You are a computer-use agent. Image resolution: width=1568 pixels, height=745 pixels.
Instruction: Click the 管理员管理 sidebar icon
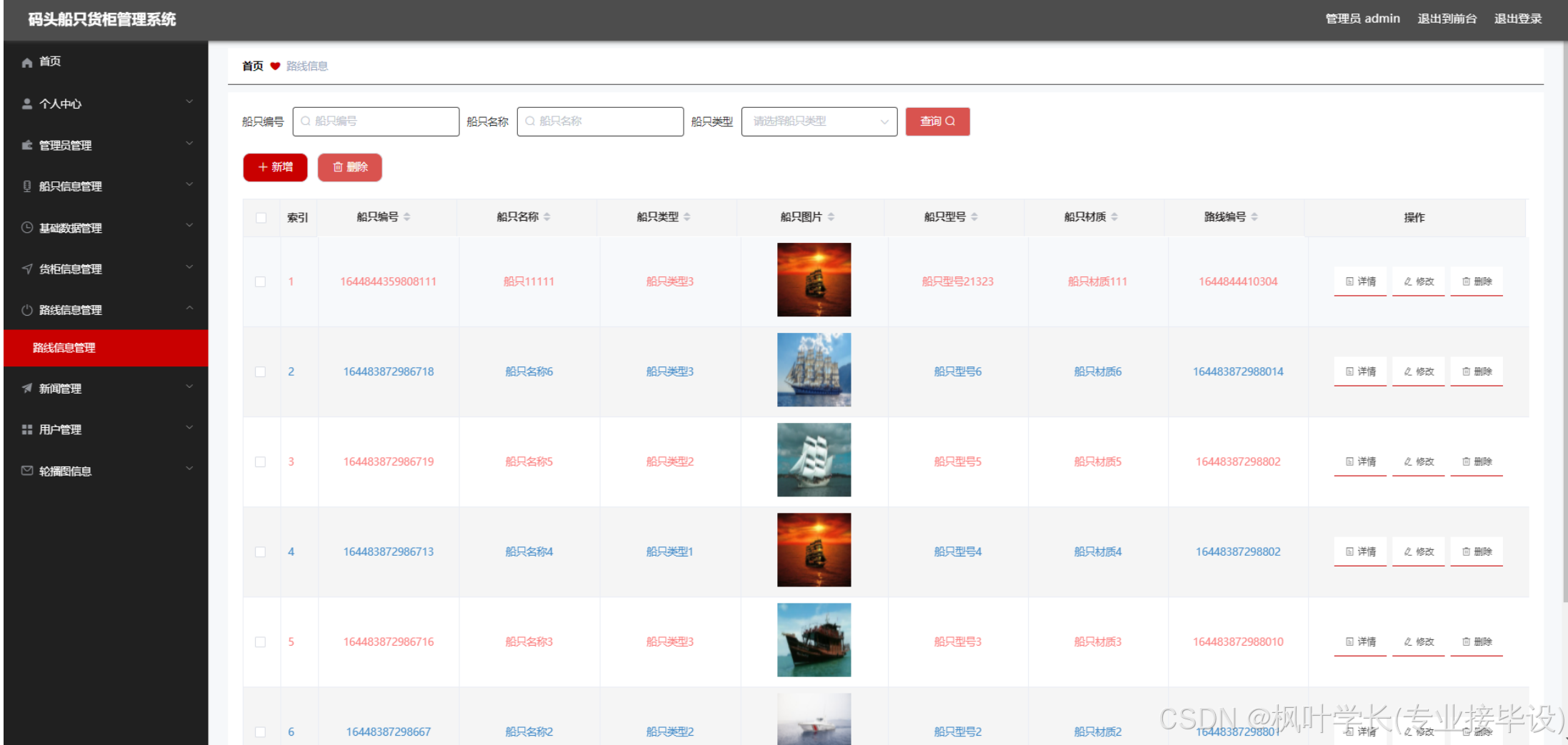[27, 146]
